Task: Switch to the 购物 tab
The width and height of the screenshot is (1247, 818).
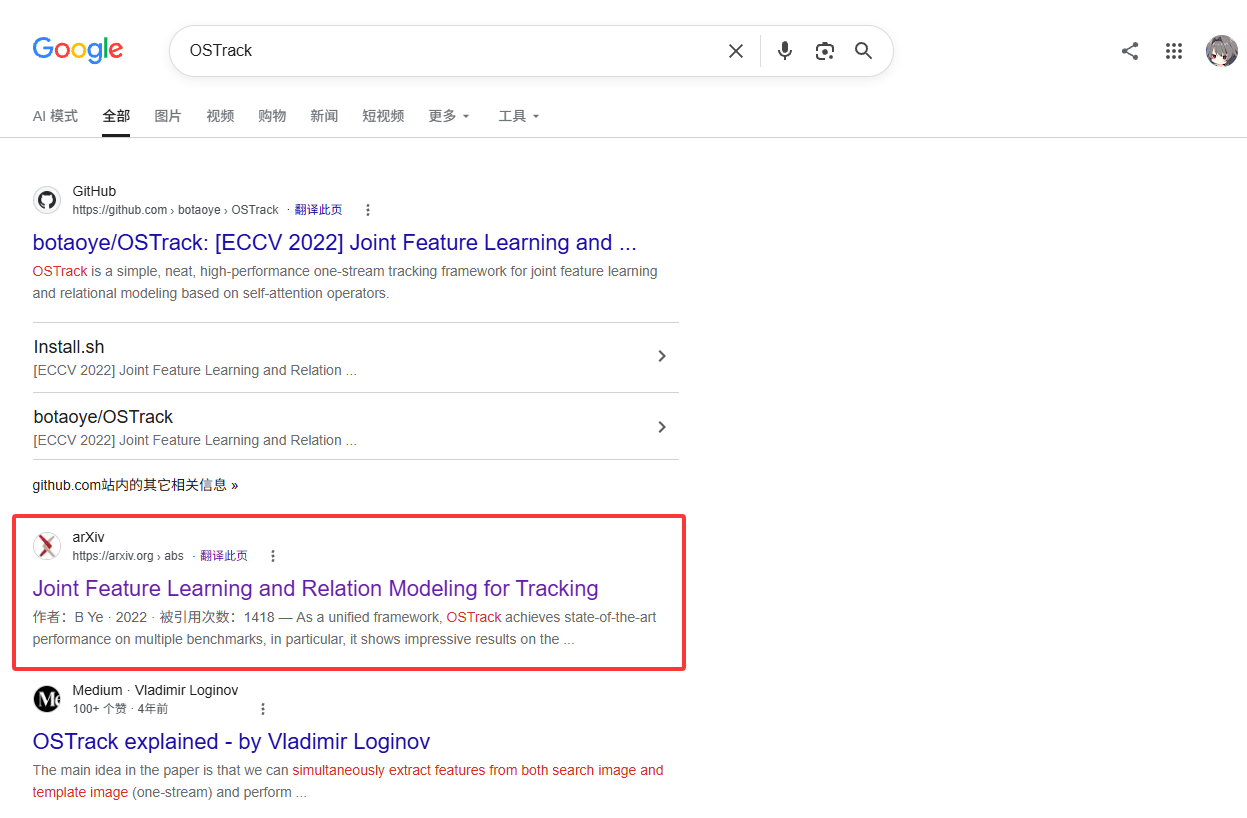Action: click(x=272, y=116)
